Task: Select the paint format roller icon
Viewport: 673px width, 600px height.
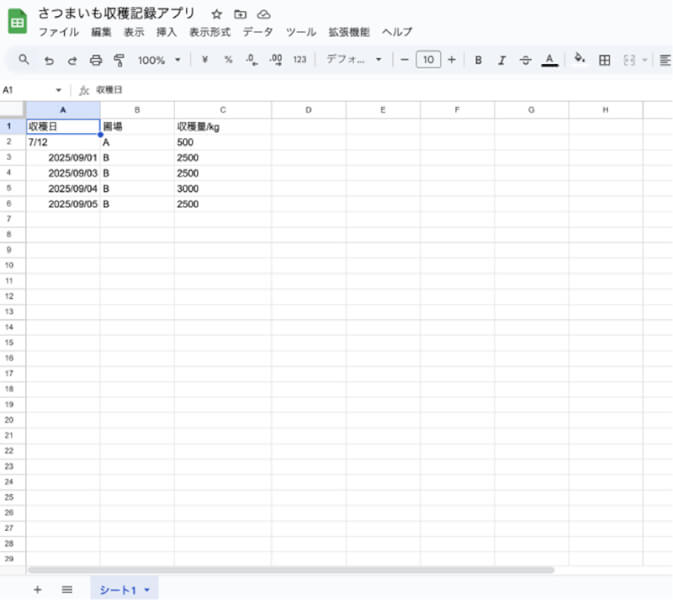Action: pyautogui.click(x=119, y=60)
